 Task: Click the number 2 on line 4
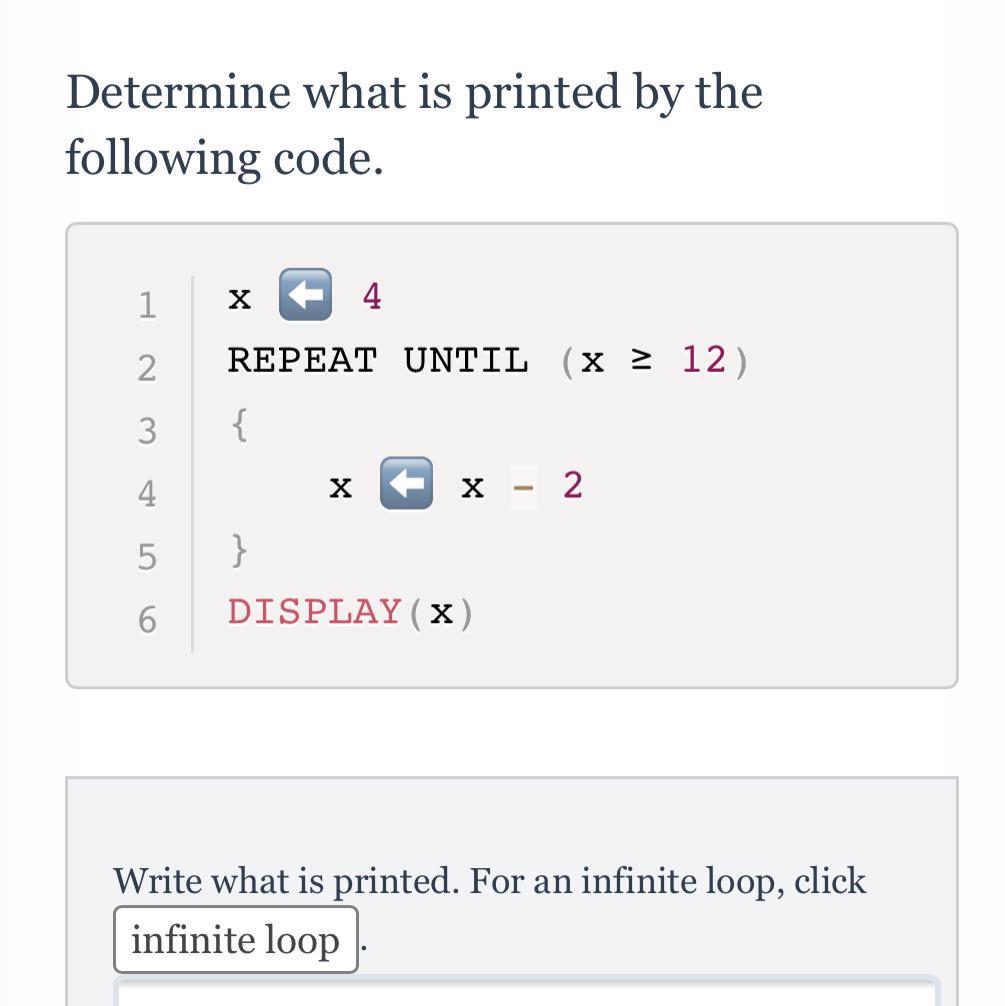(572, 485)
